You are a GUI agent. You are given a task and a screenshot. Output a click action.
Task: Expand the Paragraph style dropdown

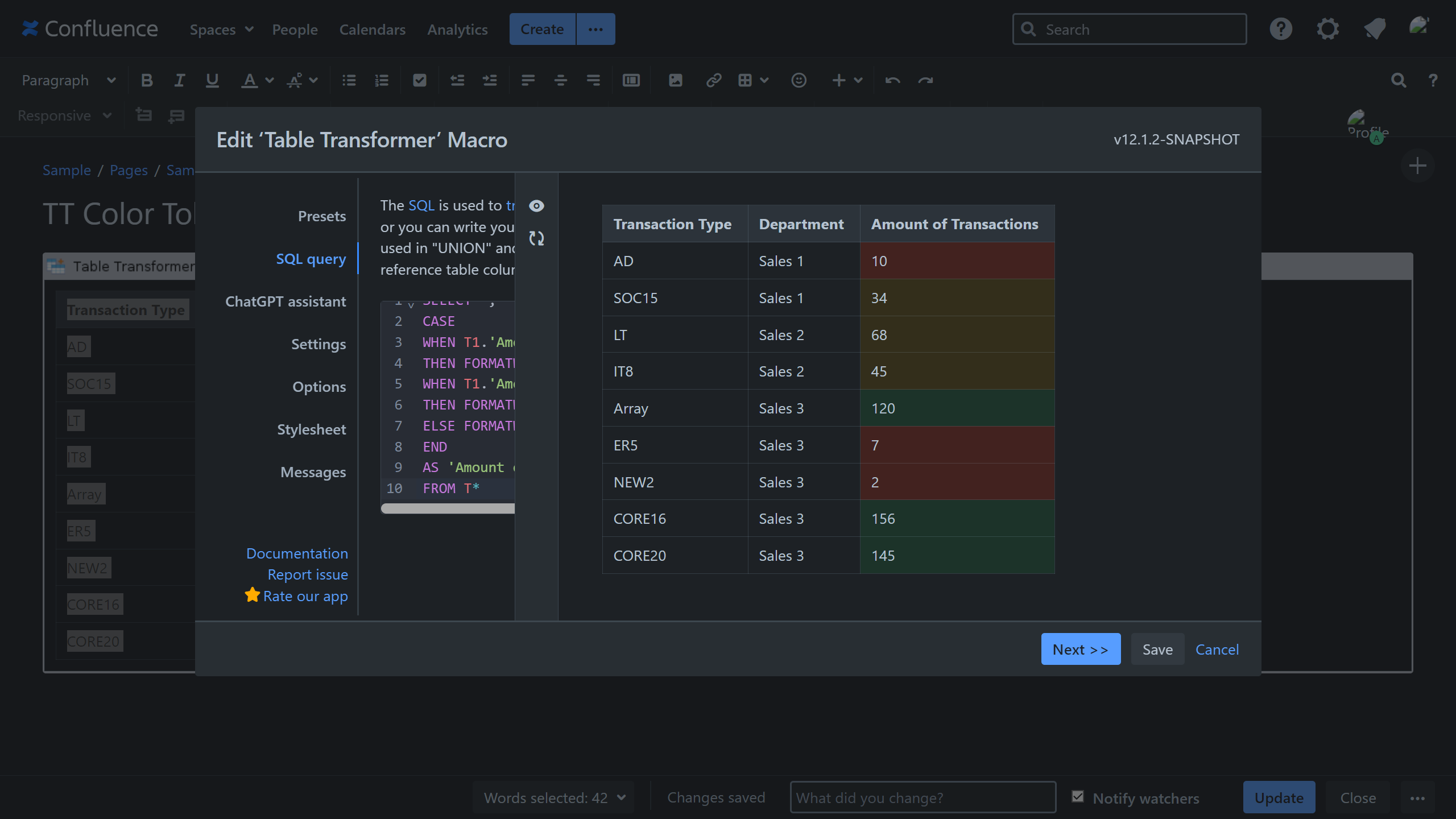(68, 80)
